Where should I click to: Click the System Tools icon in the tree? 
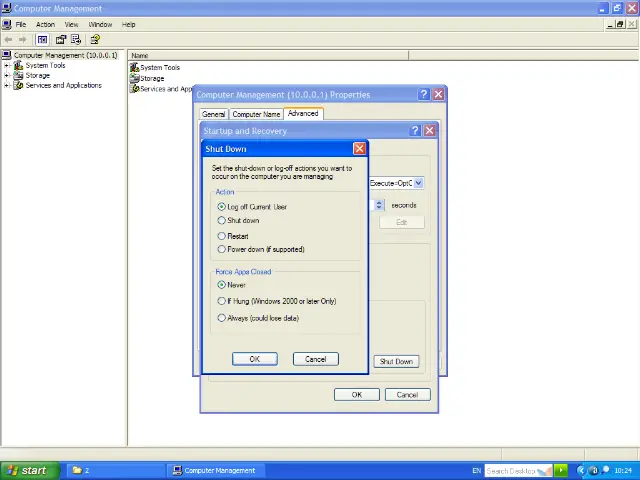(18, 65)
